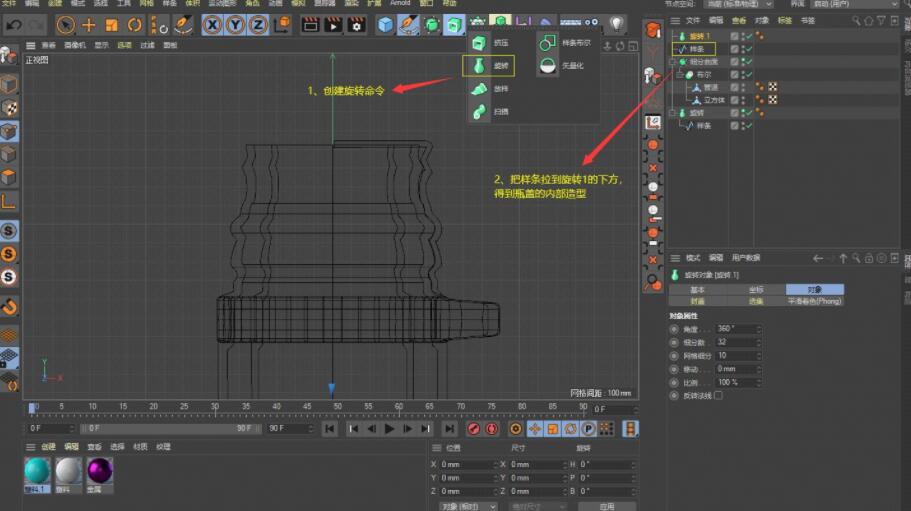911x511 pixels.
Task: Toggle the Z axis lock
Action: [258, 25]
